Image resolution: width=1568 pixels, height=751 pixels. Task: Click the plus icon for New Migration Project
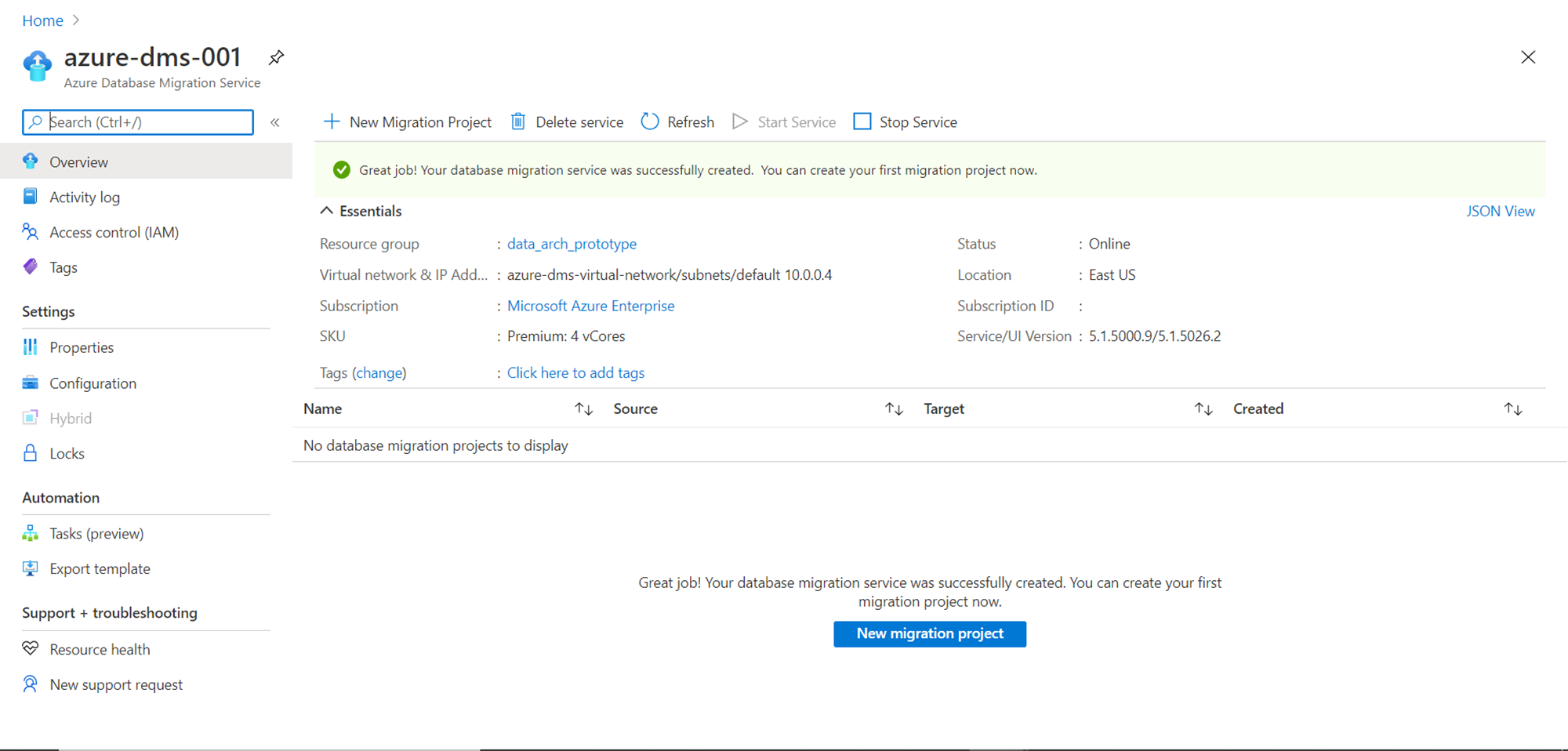point(332,122)
